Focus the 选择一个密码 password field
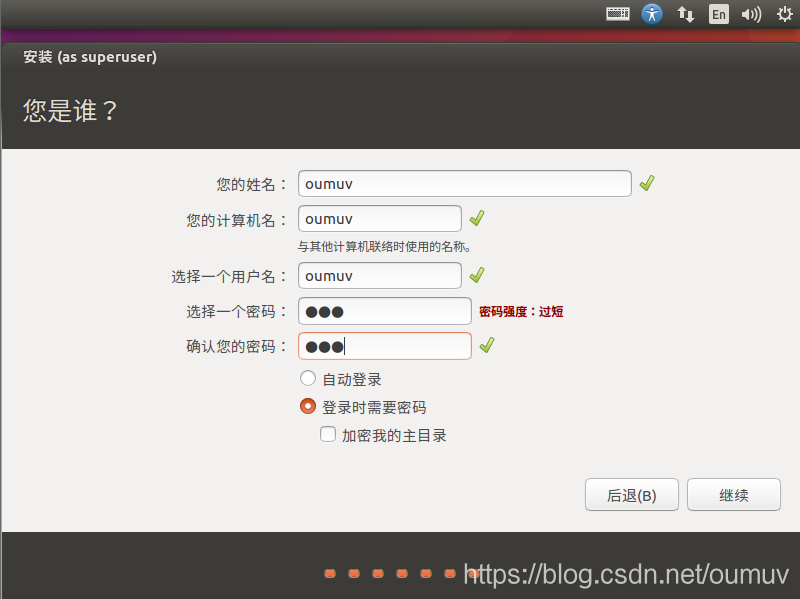This screenshot has height=599, width=800. (x=385, y=311)
